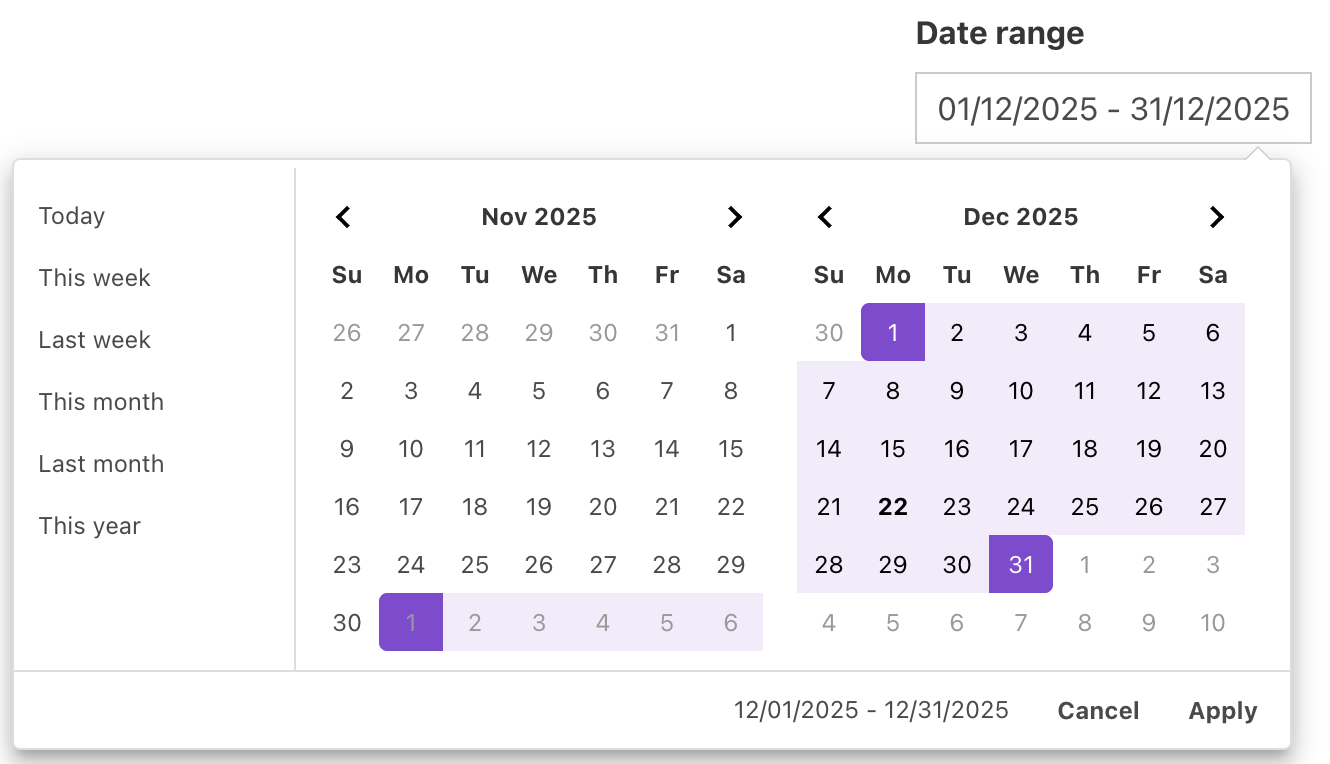Select This month preset
Image resolution: width=1330 pixels, height=764 pixels.
click(x=101, y=402)
